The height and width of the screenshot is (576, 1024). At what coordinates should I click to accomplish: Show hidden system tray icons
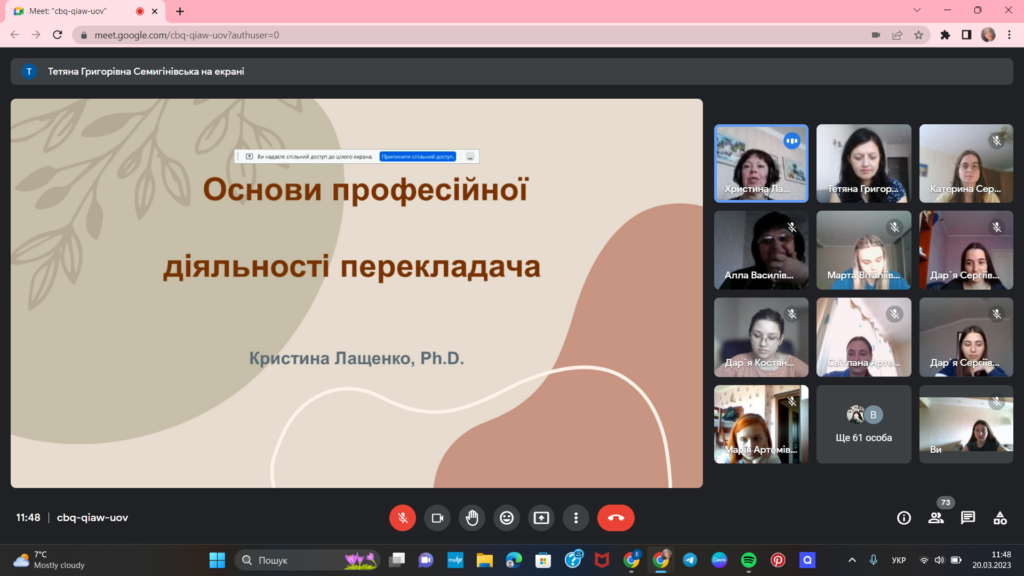pyautogui.click(x=852, y=560)
